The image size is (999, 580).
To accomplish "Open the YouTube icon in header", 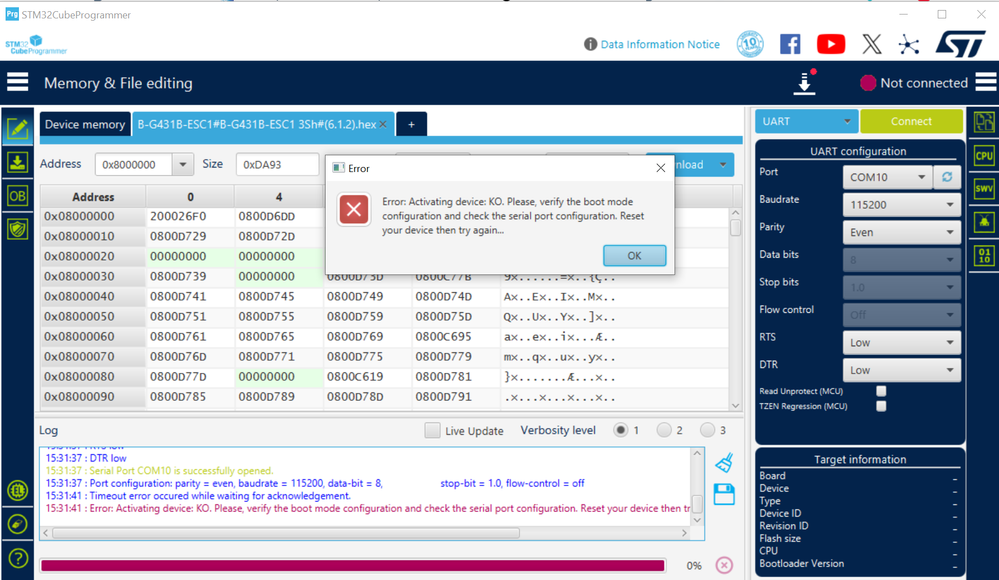I will [x=831, y=44].
